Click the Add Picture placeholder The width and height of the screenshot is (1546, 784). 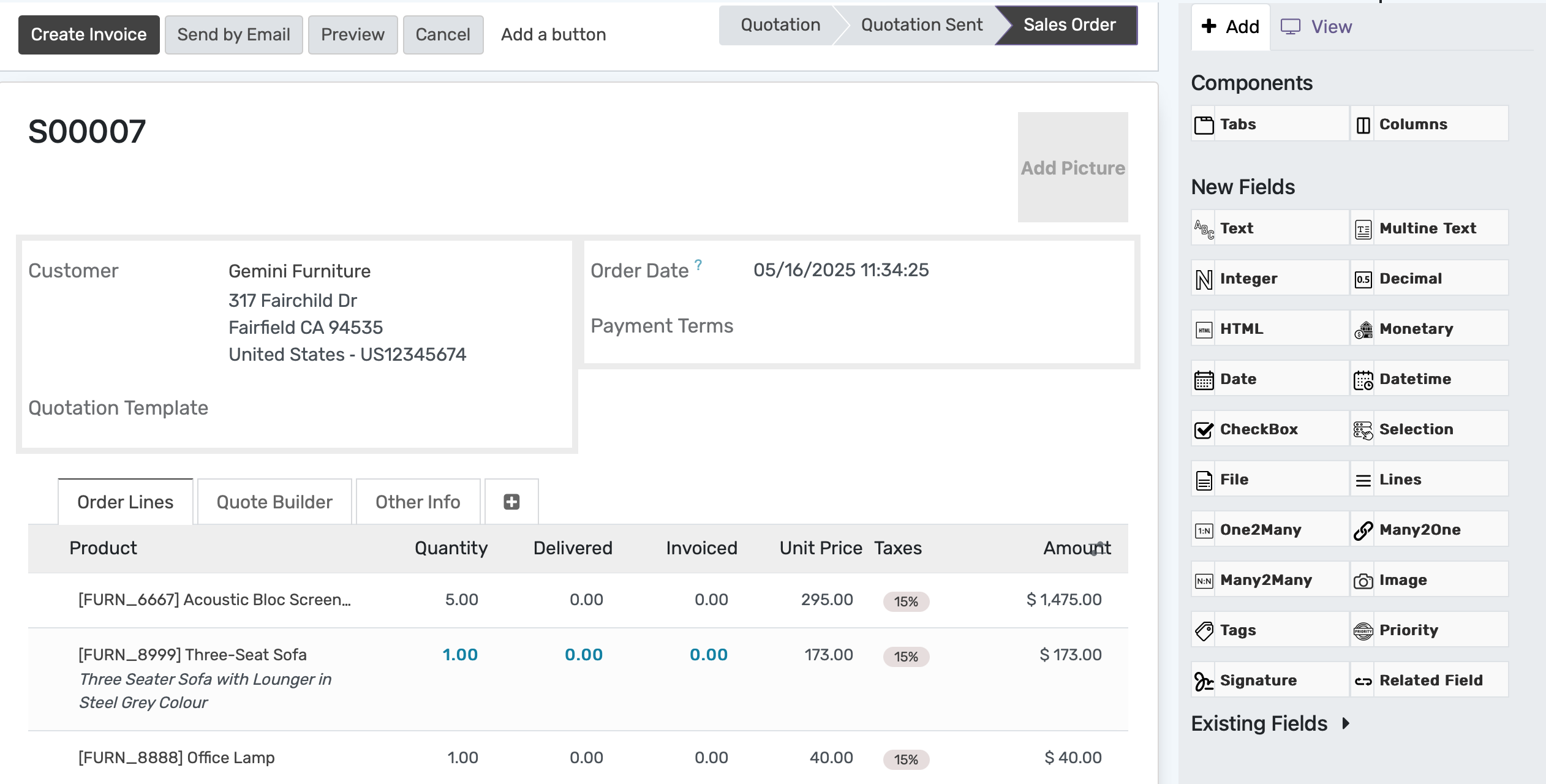point(1073,167)
